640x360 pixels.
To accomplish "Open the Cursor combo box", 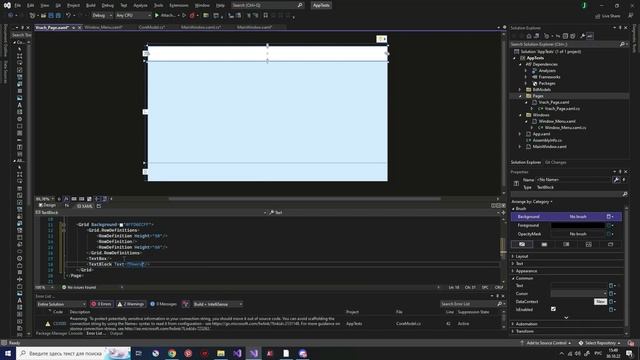I will point(579,293).
